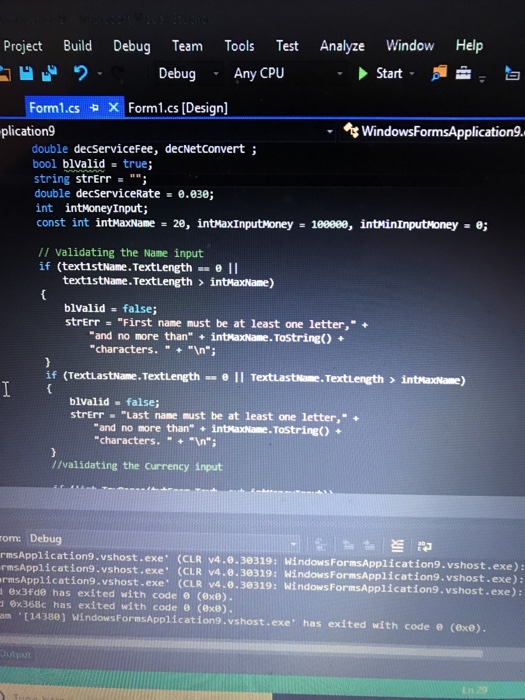Click 'text1stName.TextLength > intMaxName' line
The image size is (525, 700).
pyautogui.click(x=168, y=282)
